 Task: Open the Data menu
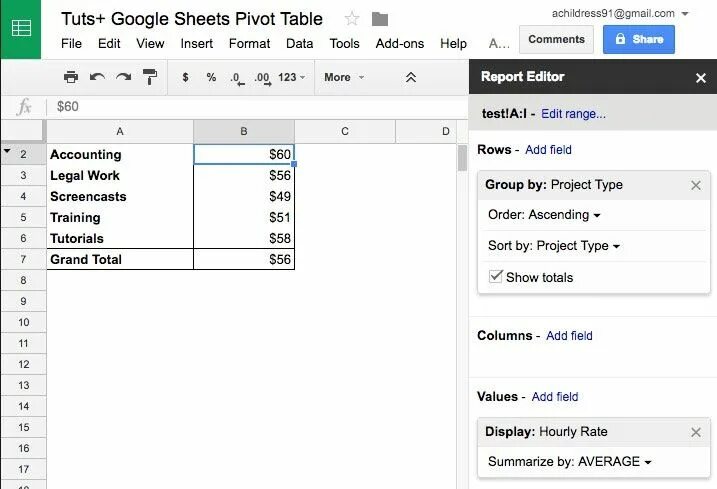click(299, 43)
